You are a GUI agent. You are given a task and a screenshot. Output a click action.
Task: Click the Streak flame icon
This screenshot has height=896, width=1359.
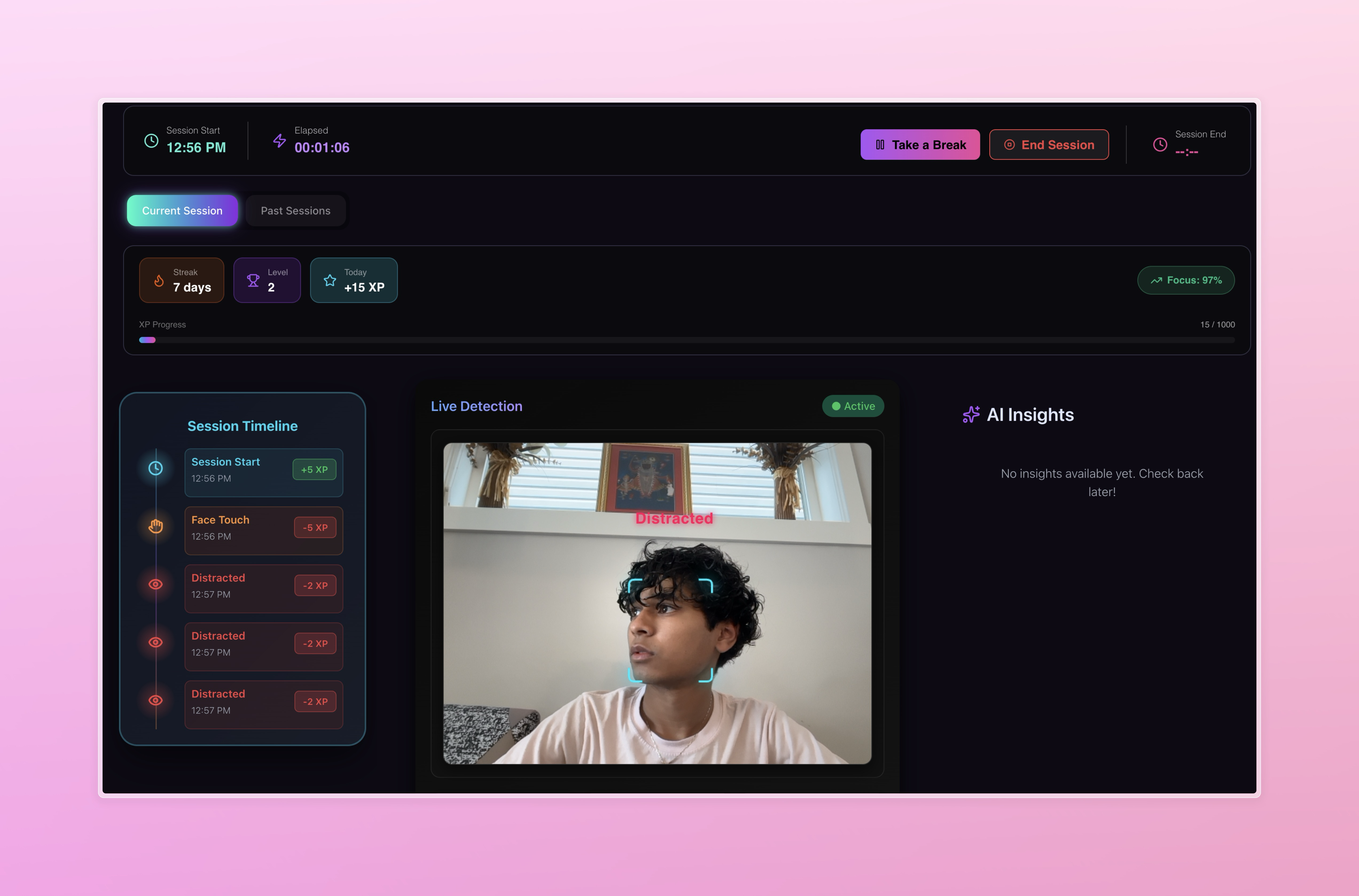159,281
